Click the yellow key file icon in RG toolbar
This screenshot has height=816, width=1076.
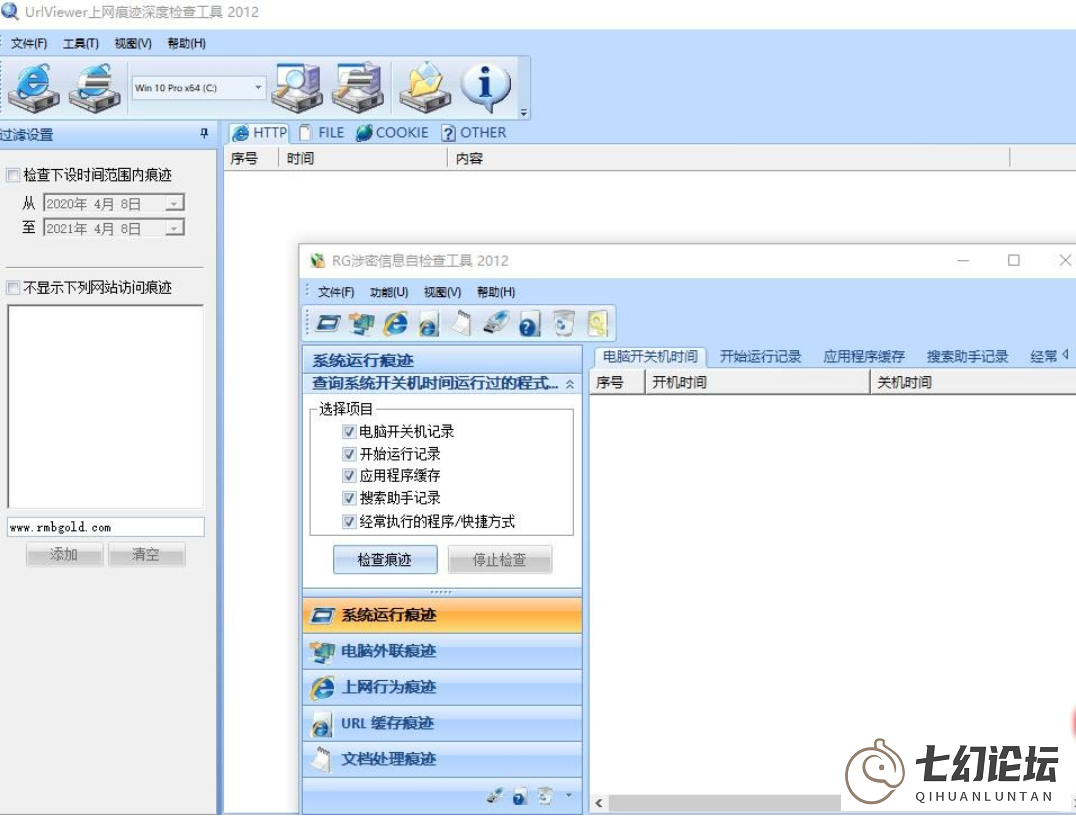(x=597, y=323)
